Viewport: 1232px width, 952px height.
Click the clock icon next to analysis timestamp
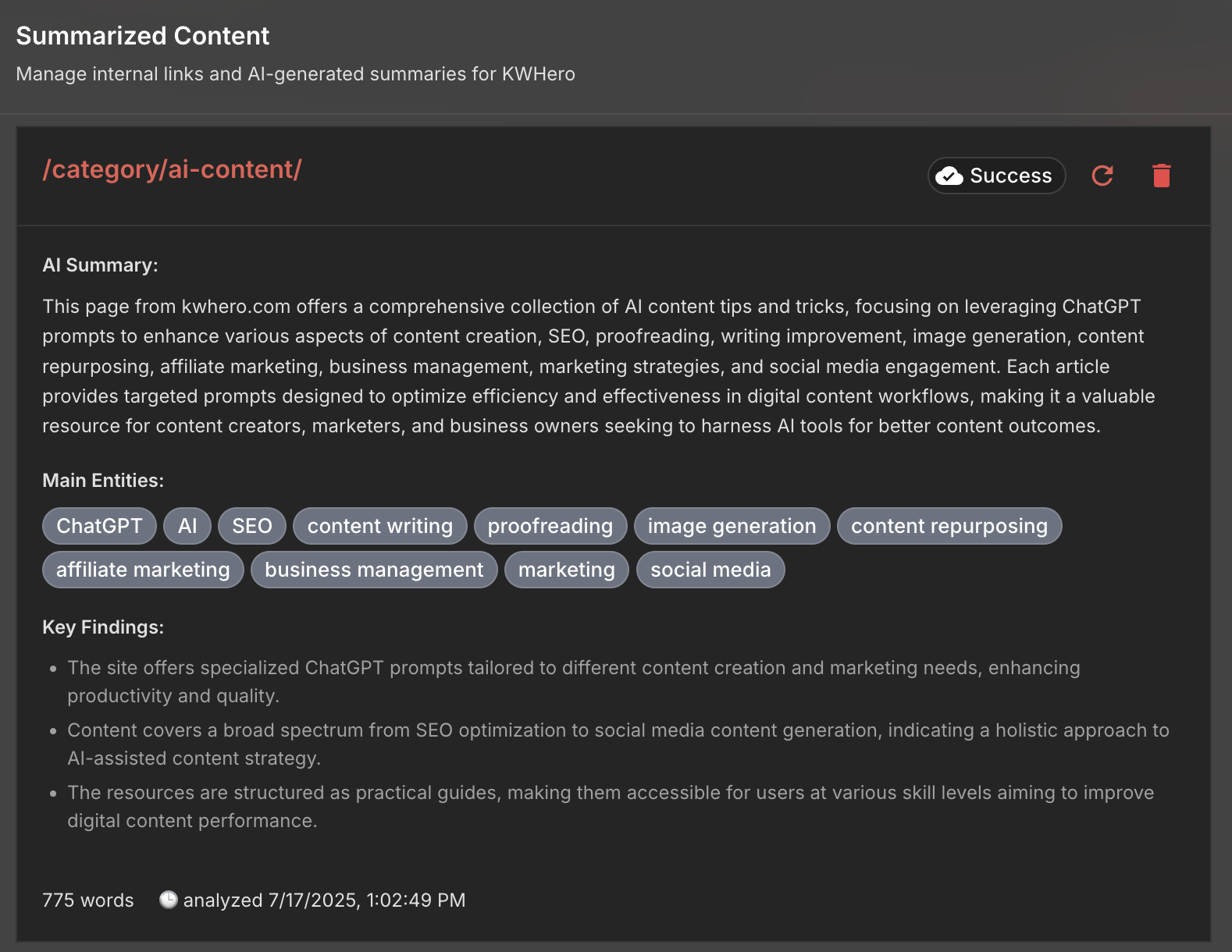[169, 900]
